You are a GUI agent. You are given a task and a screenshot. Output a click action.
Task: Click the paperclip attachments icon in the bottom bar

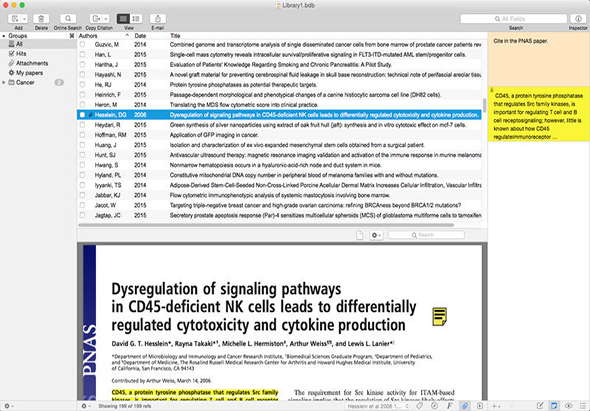465,406
